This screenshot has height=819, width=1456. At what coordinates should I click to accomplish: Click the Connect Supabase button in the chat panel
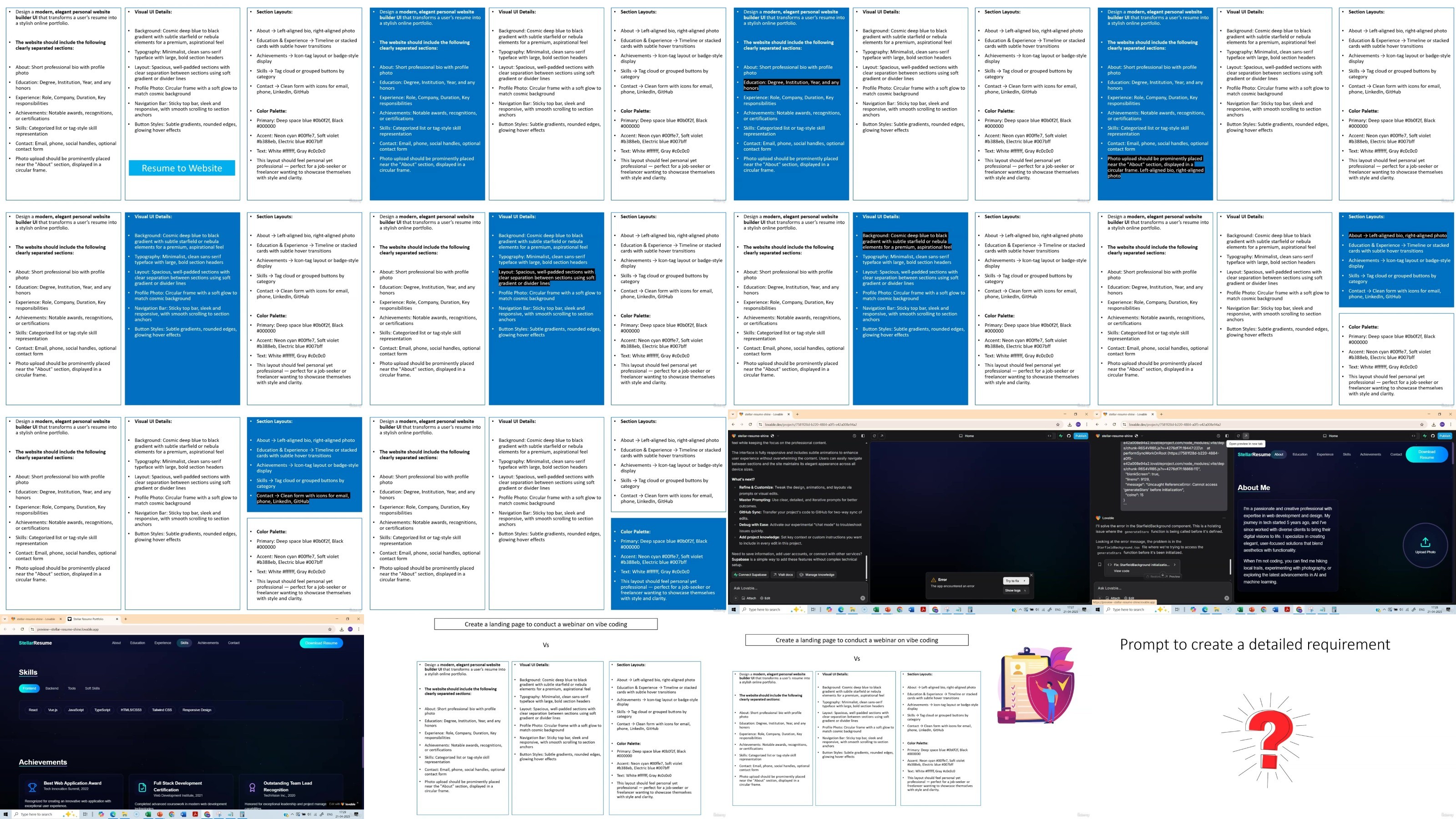751,575
